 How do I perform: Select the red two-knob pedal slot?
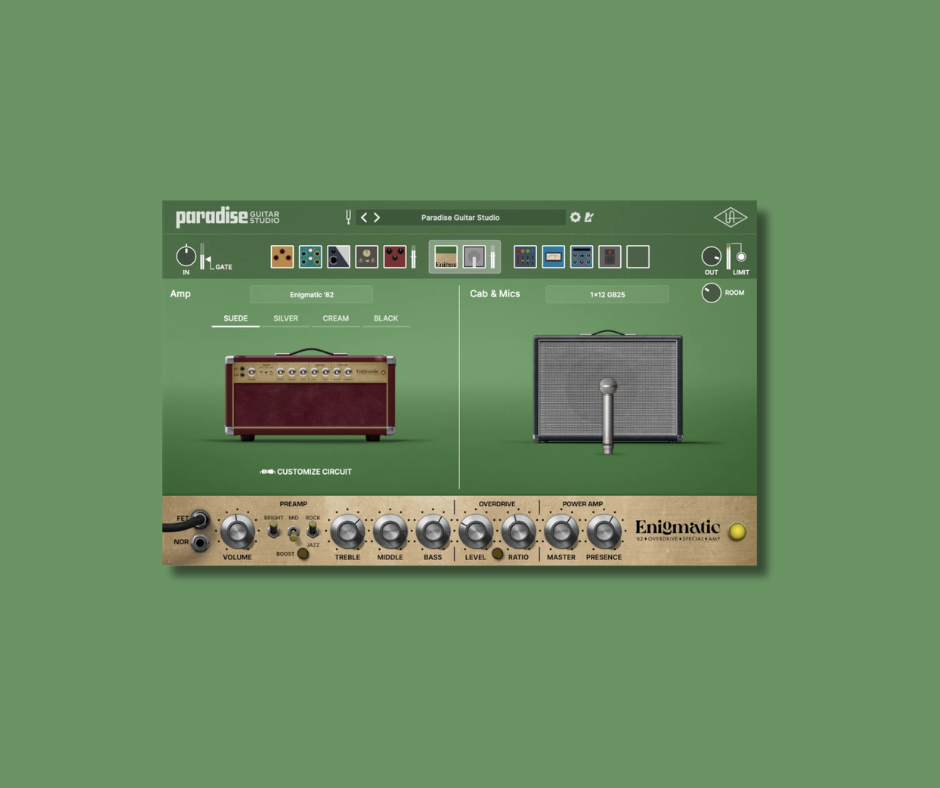point(395,257)
